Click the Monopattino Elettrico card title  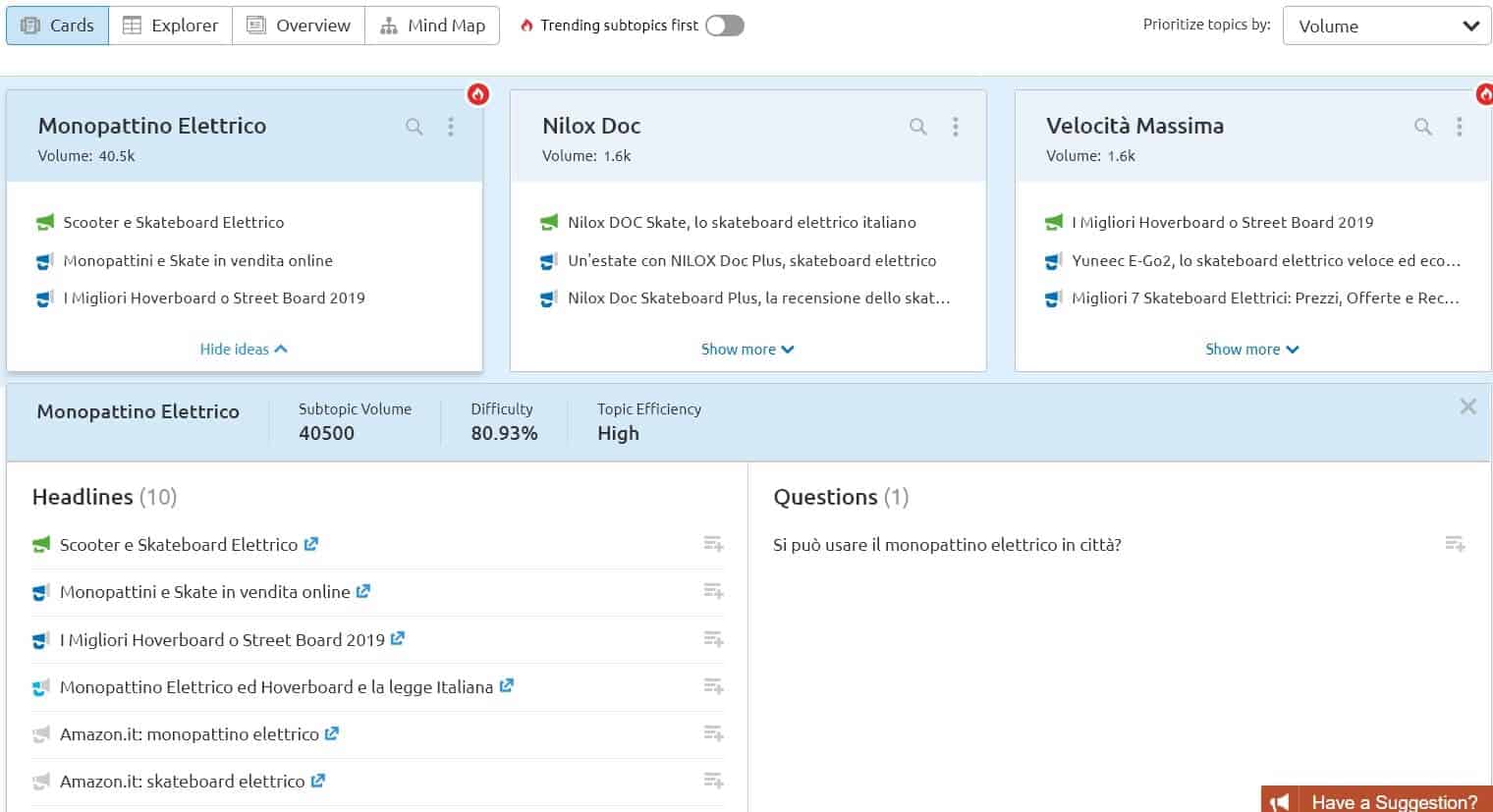tap(152, 126)
